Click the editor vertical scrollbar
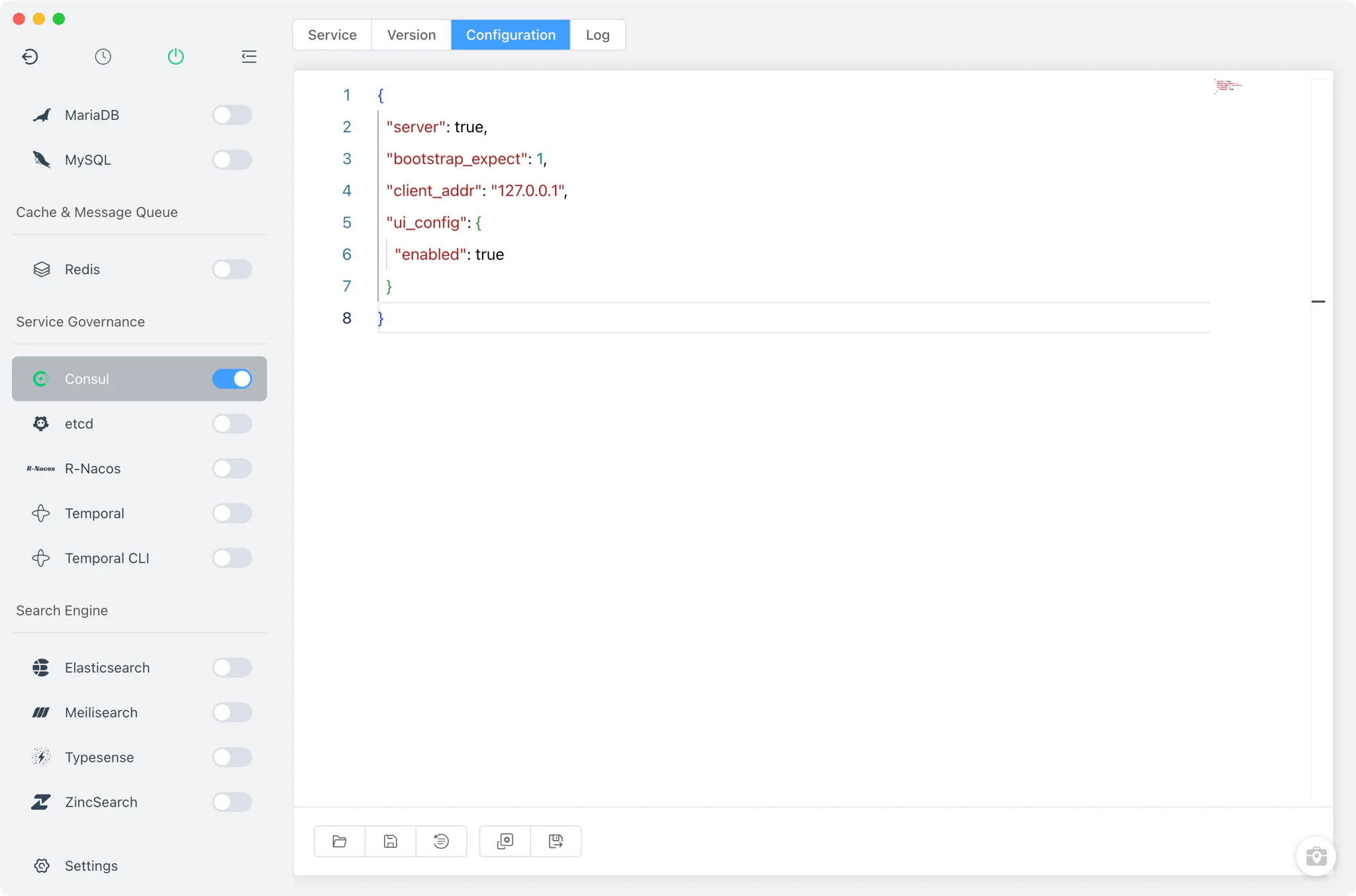 (1318, 437)
